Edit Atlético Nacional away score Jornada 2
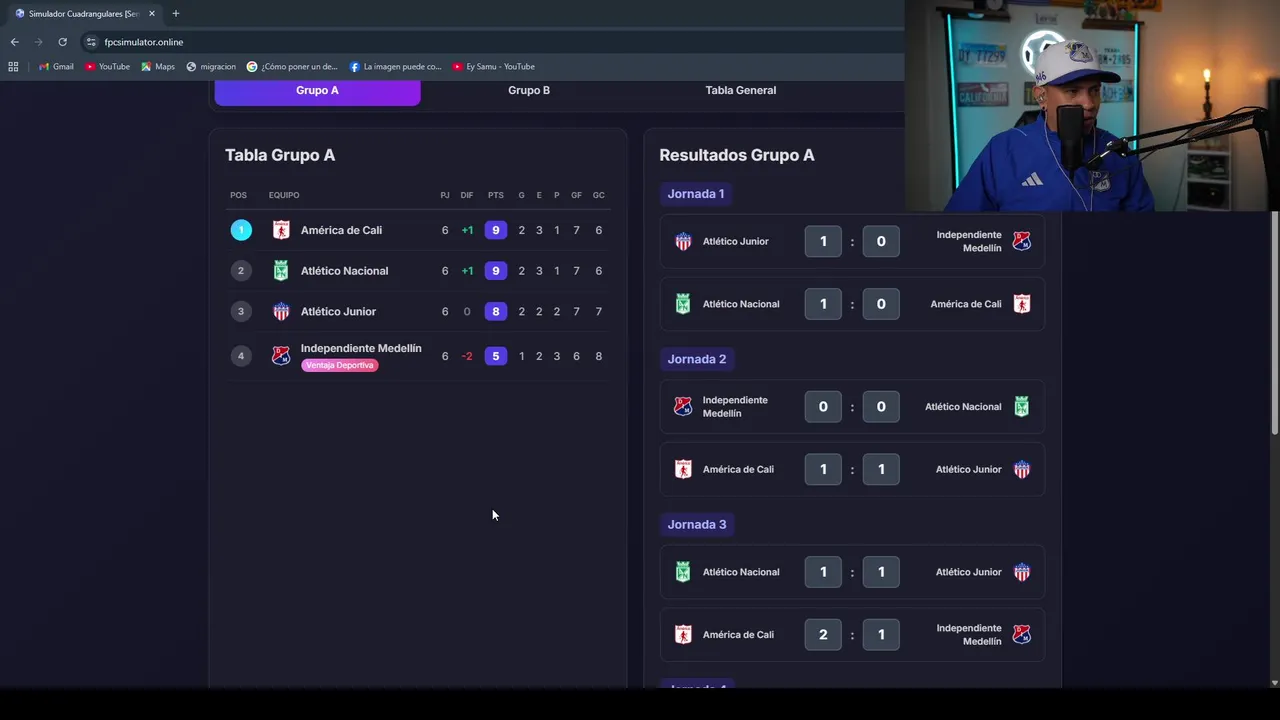Screen dimensions: 1280x720 click(x=881, y=407)
